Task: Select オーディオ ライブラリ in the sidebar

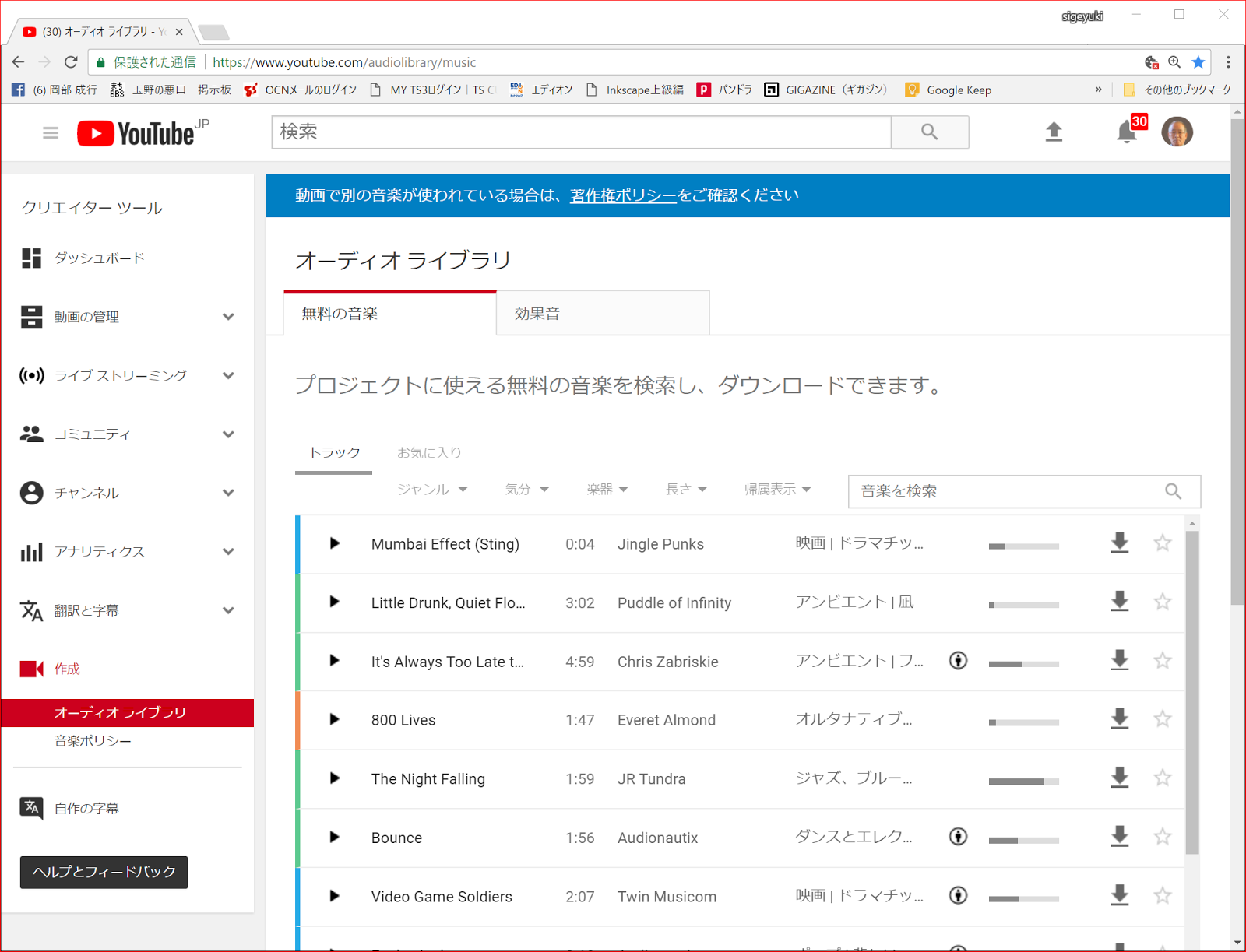Action: coord(128,713)
